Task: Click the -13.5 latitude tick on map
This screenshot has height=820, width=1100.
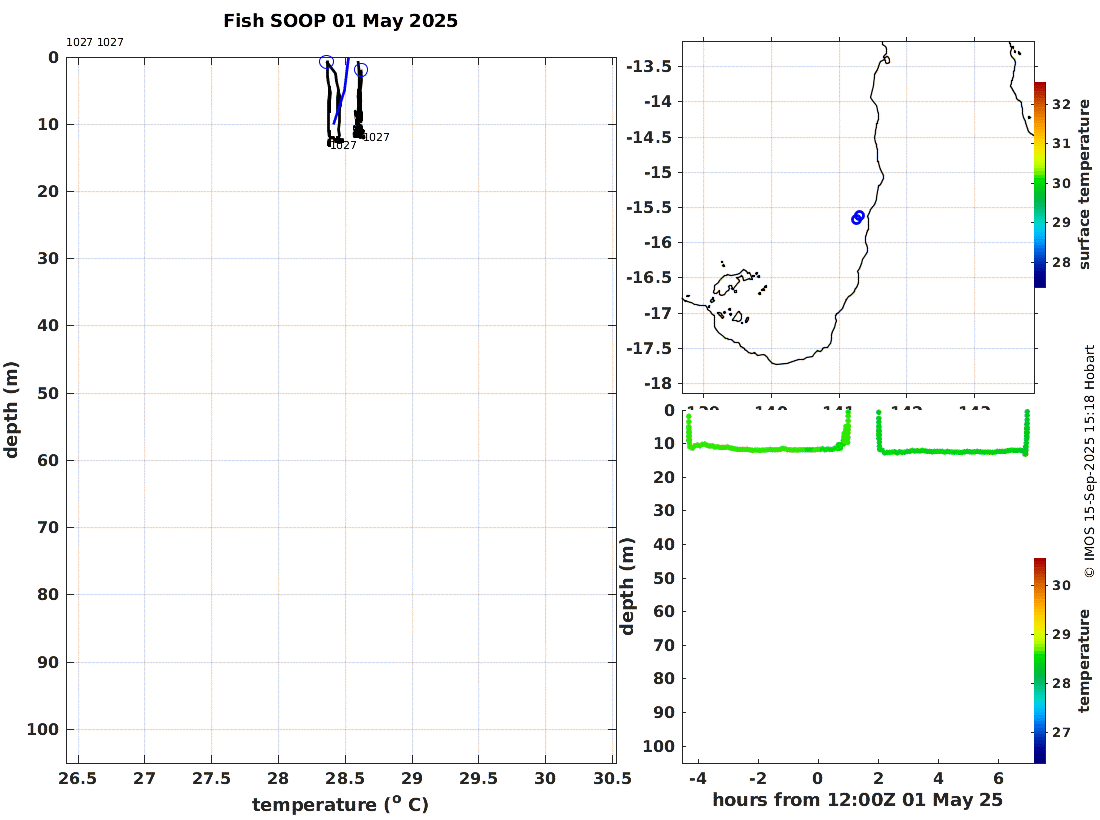Action: pos(649,67)
